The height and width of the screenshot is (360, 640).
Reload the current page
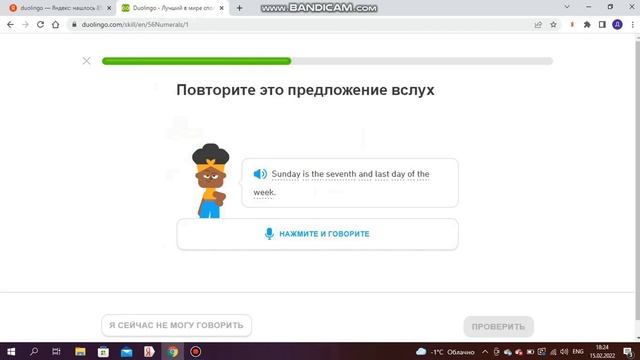[x=40, y=24]
